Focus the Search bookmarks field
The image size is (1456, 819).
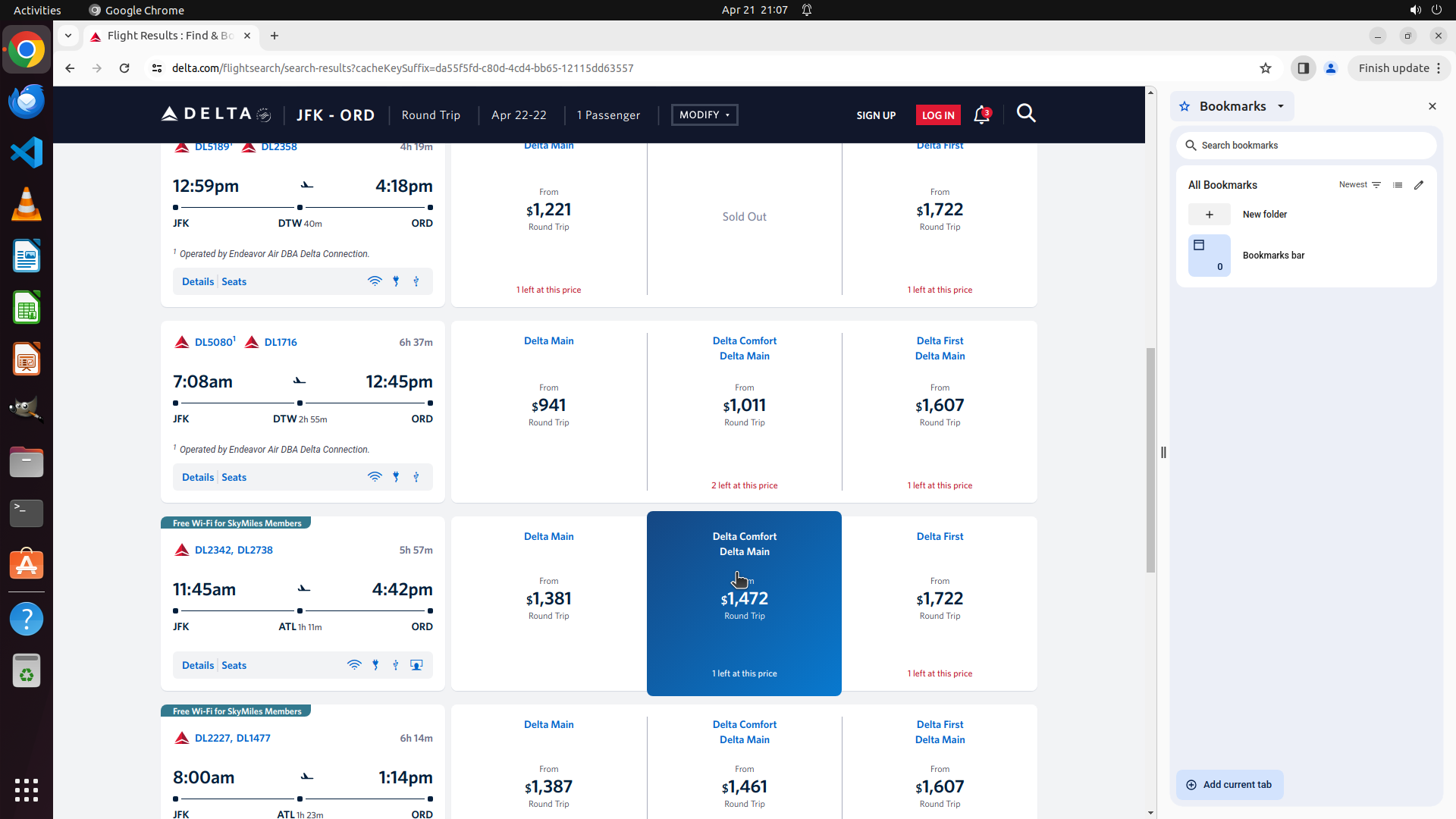pyautogui.click(x=1306, y=146)
